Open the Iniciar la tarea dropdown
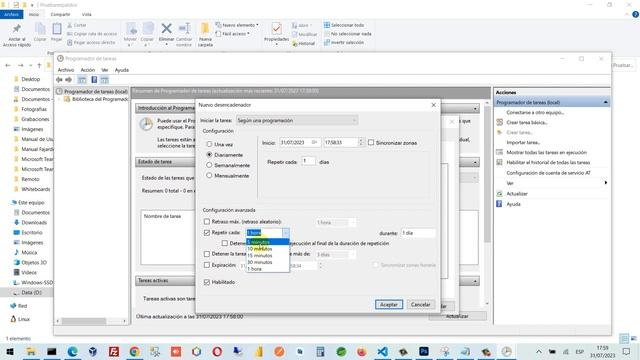 pos(297,120)
